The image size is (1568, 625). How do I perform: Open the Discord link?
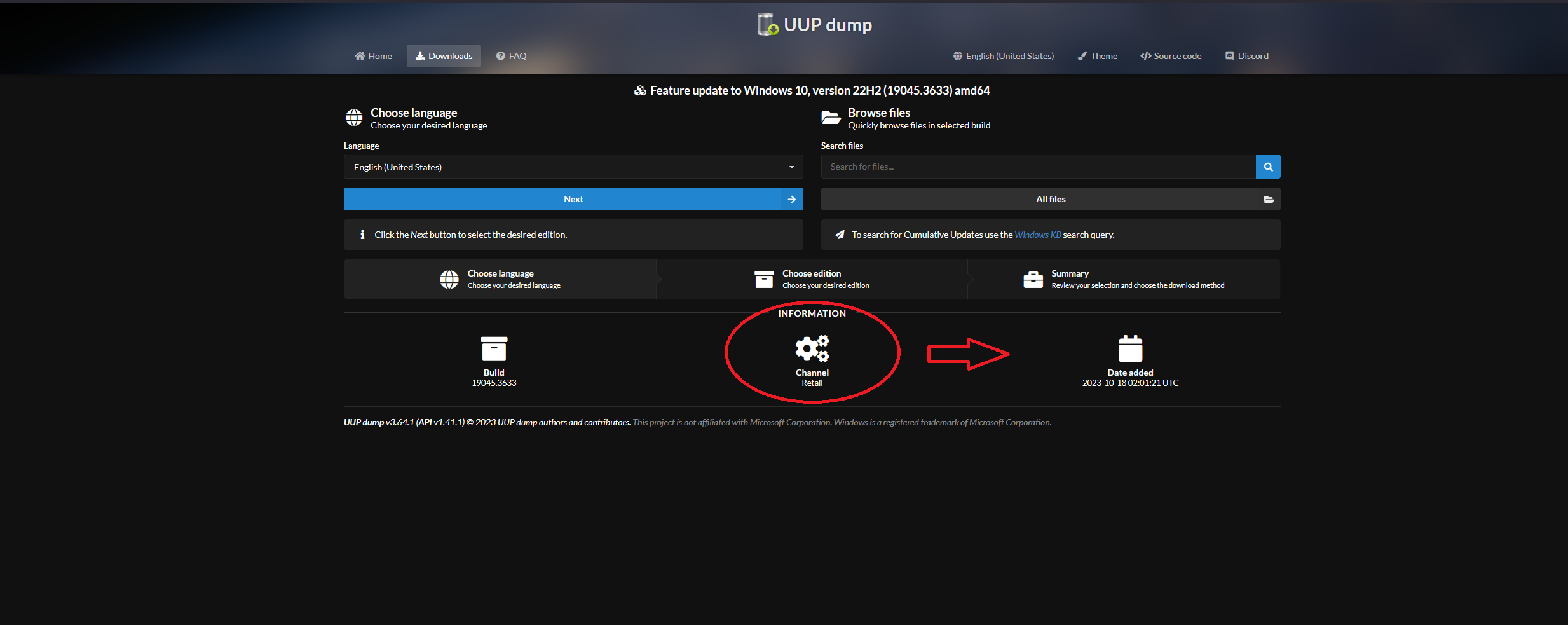[1246, 56]
